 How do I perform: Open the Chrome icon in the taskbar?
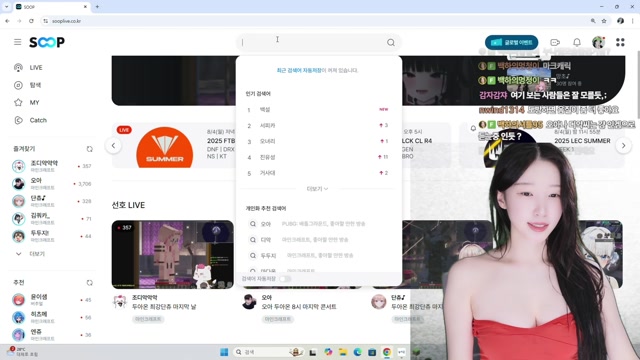[387, 352]
